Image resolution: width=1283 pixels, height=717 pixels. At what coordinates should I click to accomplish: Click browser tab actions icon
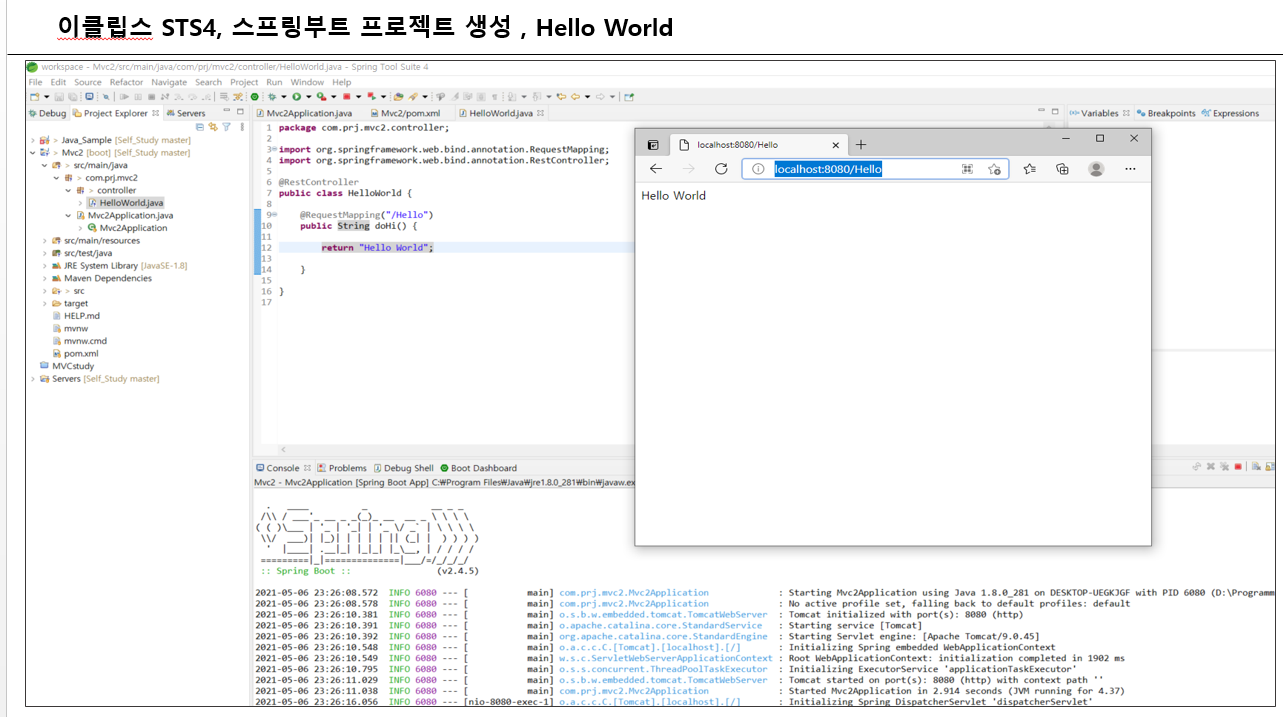click(653, 145)
